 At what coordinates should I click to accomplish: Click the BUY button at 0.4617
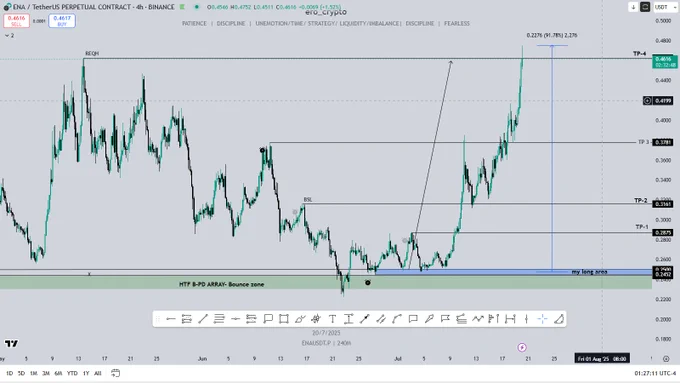click(62, 21)
